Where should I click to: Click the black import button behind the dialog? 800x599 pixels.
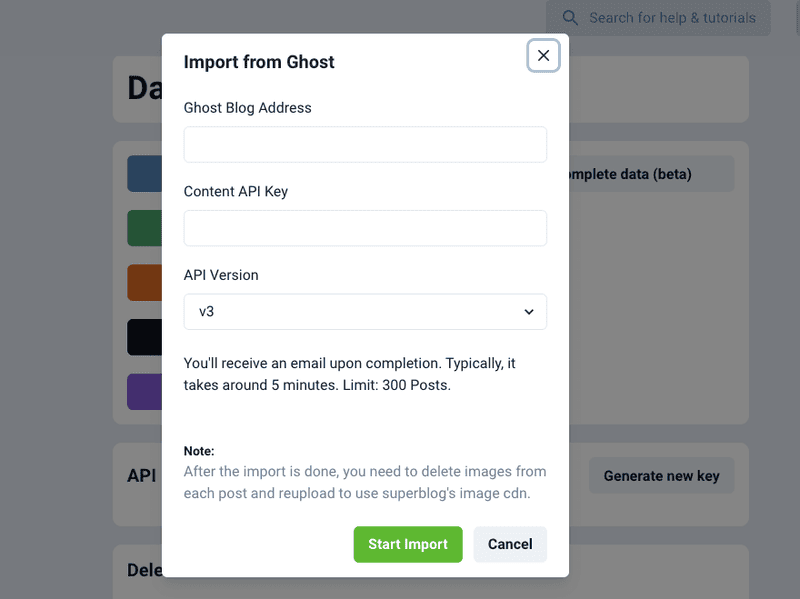(145, 337)
